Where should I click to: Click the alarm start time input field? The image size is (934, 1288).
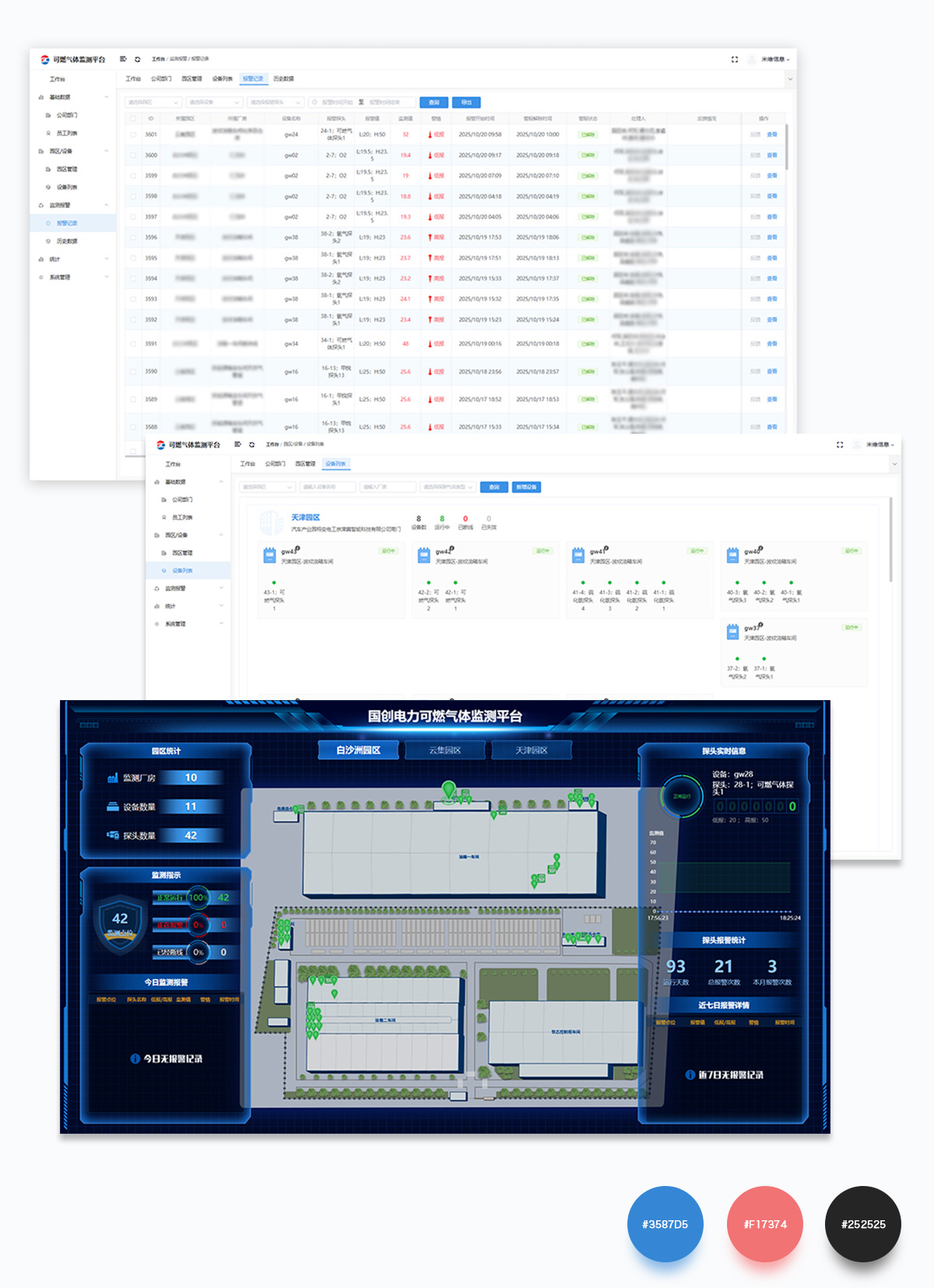[337, 102]
